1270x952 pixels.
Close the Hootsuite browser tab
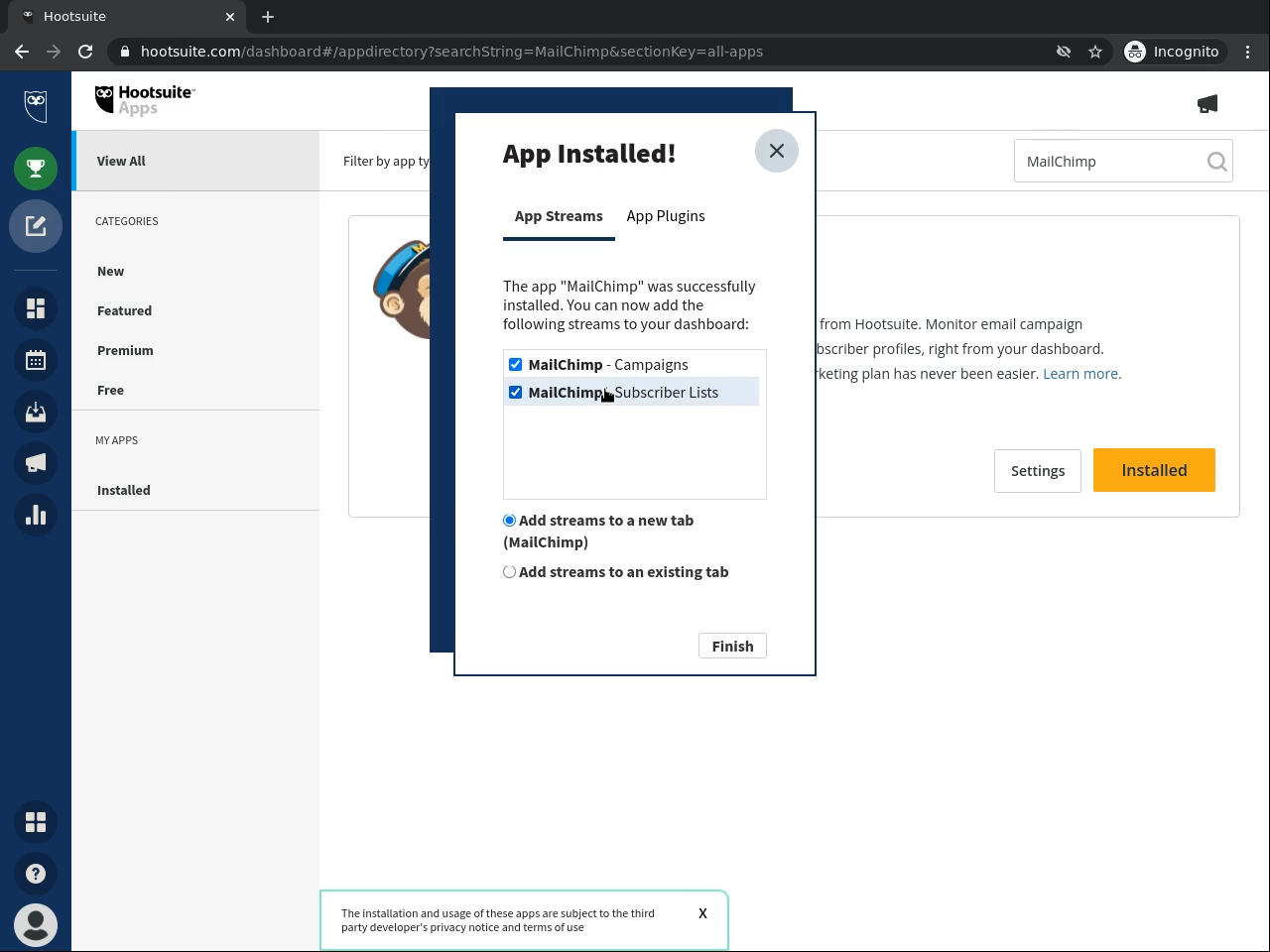click(230, 17)
